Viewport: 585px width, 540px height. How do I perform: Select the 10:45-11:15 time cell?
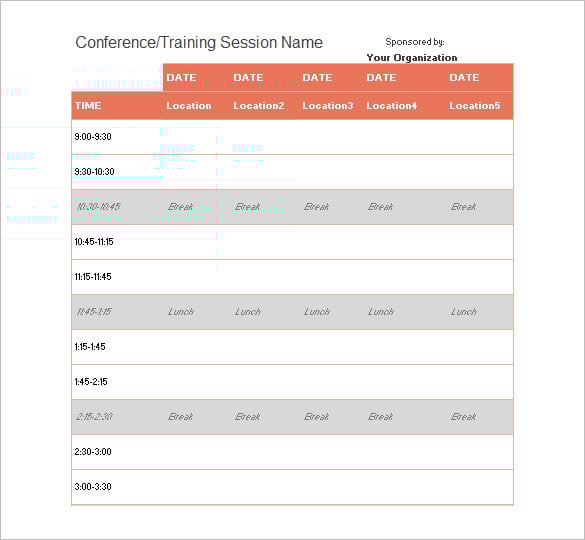pos(94,242)
